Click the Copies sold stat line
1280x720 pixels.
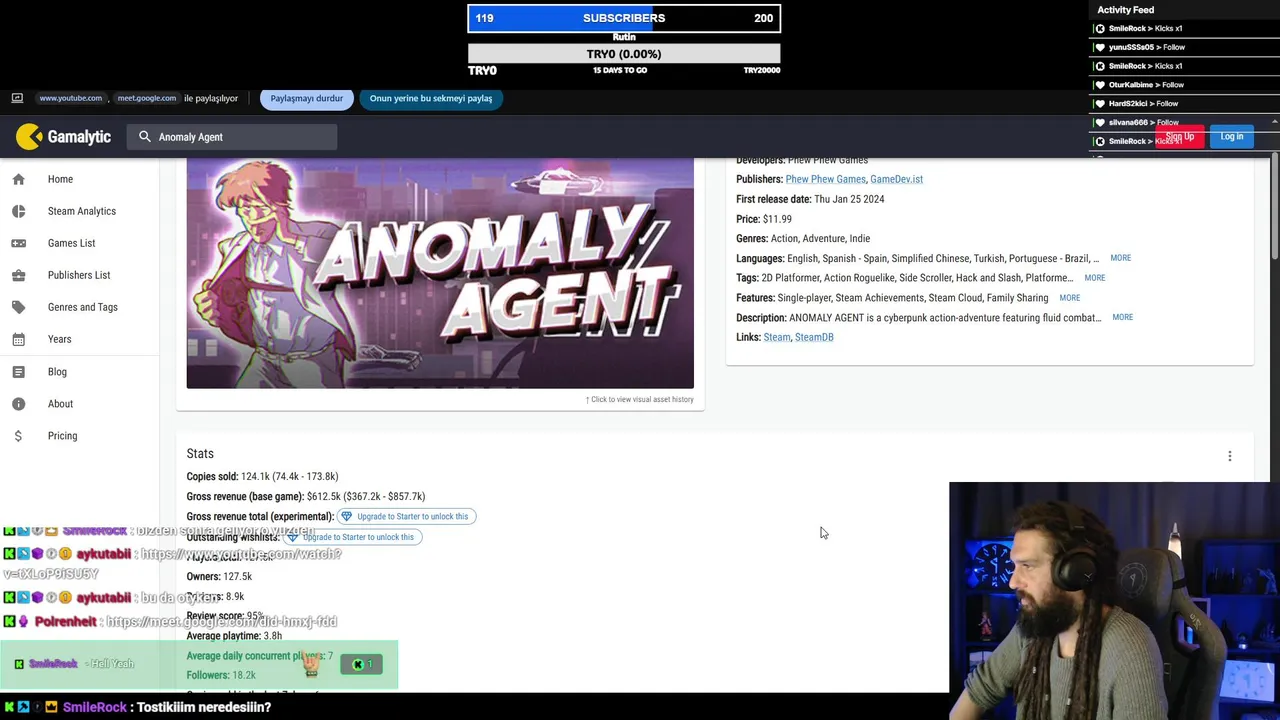point(262,476)
